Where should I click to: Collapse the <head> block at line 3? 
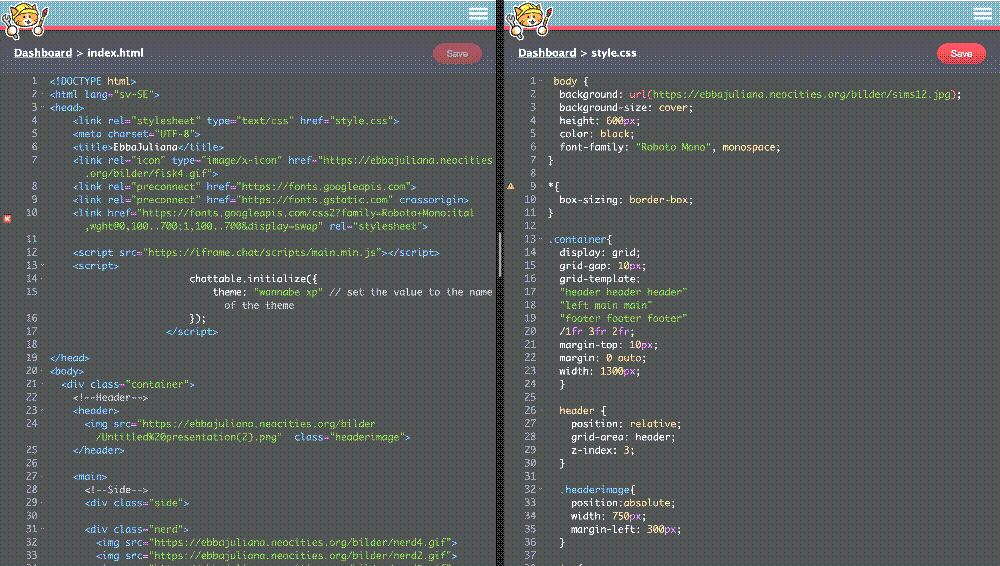click(x=41, y=108)
